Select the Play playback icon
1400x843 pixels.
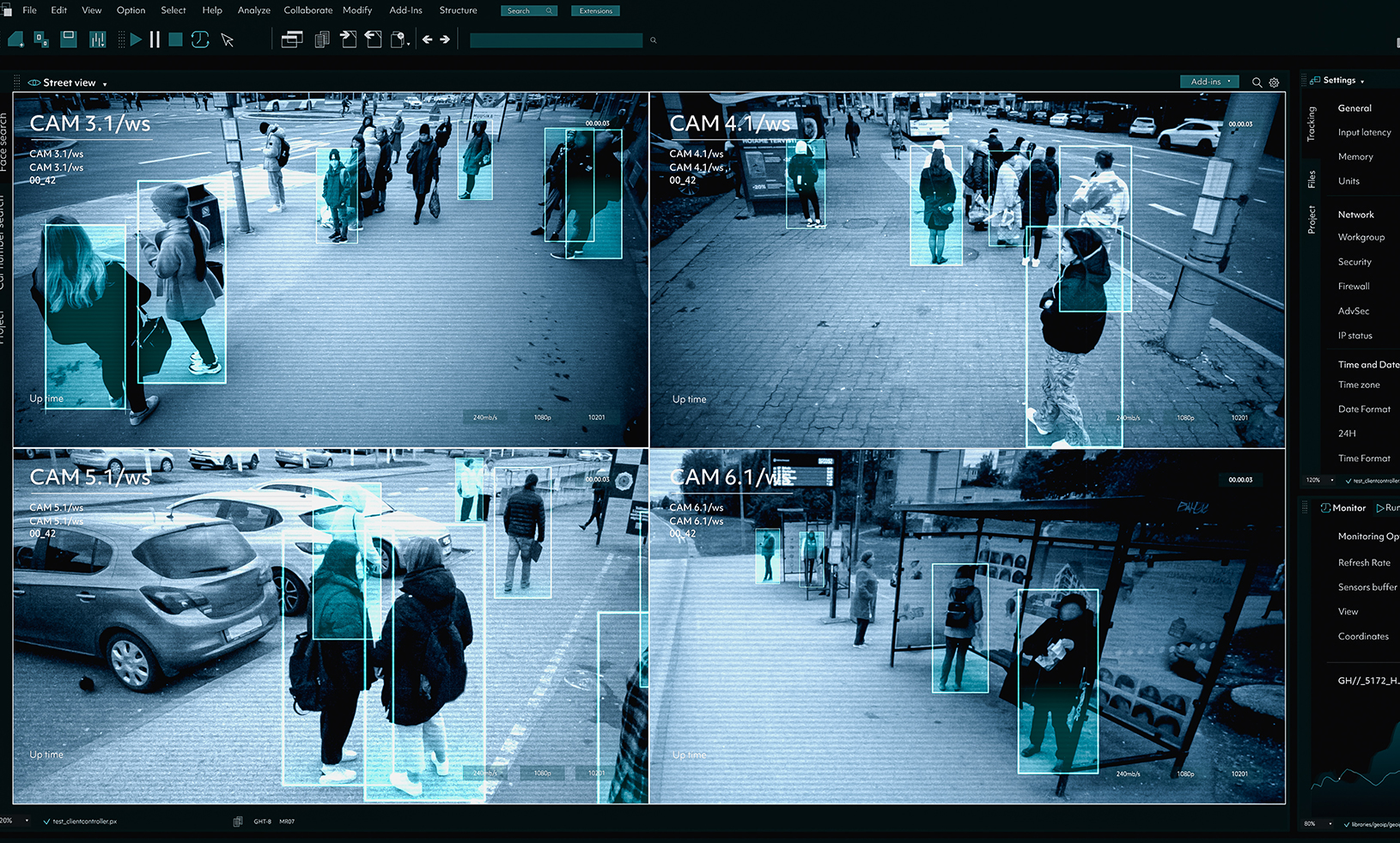click(136, 39)
